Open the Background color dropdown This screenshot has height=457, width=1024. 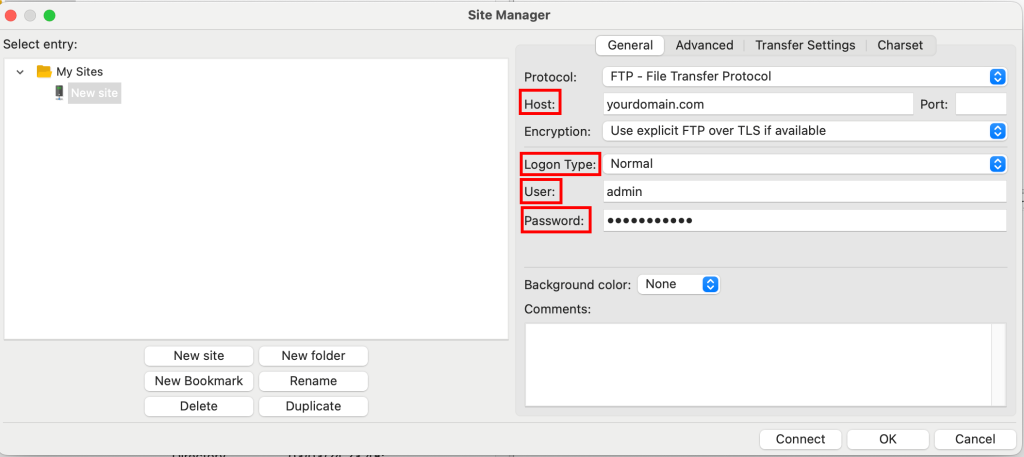tap(679, 285)
